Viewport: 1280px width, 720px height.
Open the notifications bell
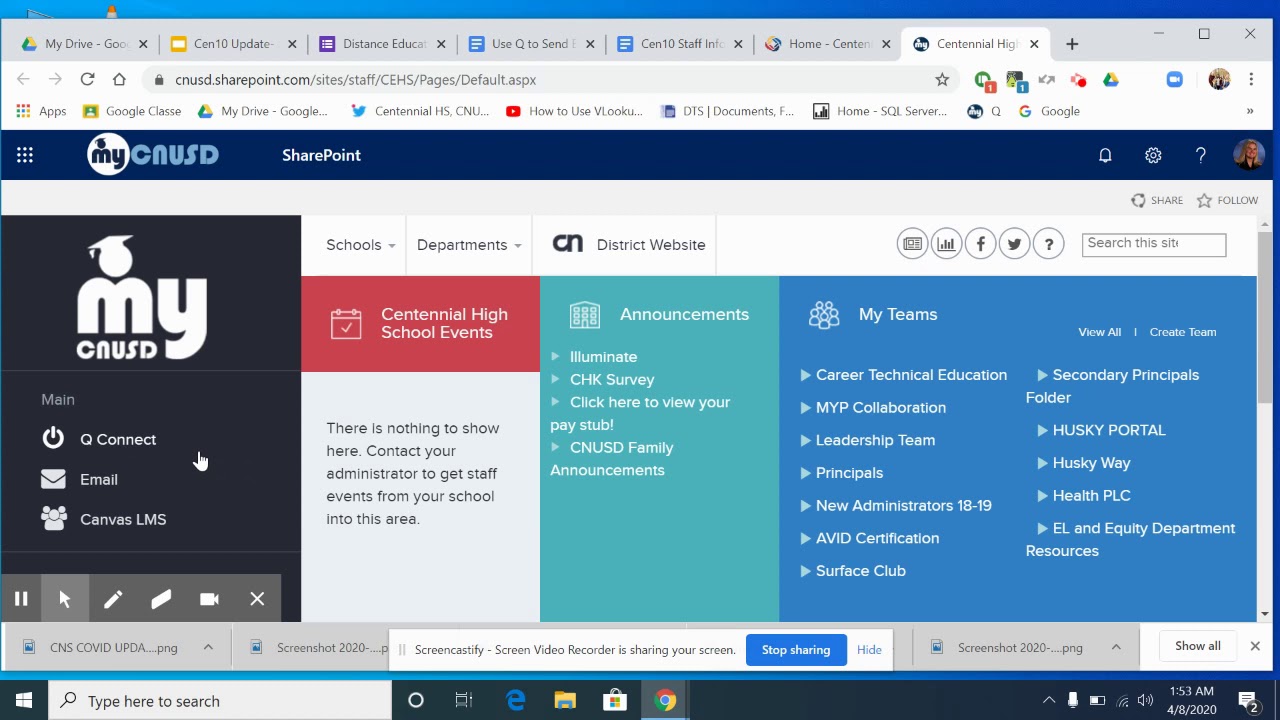click(x=1105, y=155)
